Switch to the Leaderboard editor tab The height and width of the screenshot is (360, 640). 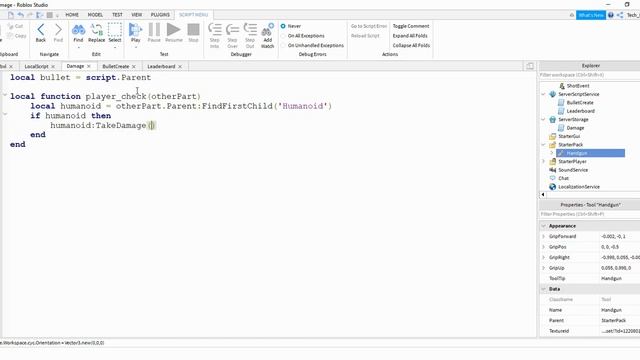[x=161, y=66]
